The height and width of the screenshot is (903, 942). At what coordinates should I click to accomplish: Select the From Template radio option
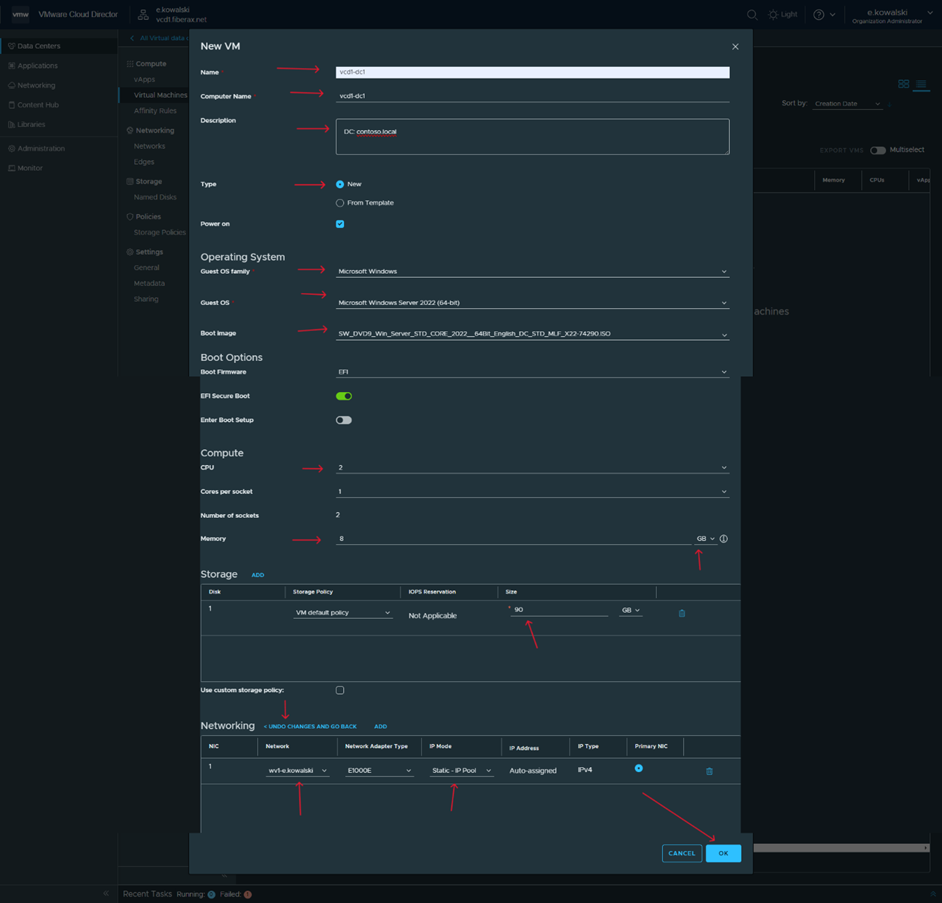340,203
